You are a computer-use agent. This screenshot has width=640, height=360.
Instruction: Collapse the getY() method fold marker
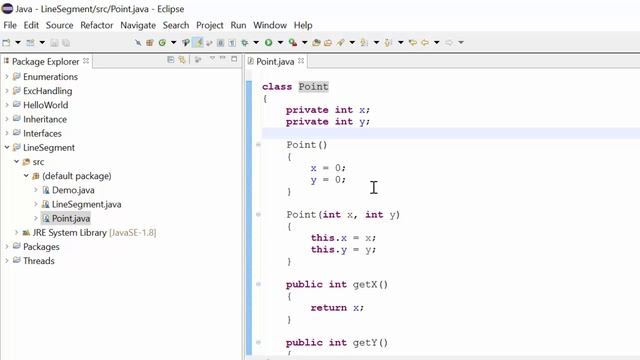tap(258, 342)
